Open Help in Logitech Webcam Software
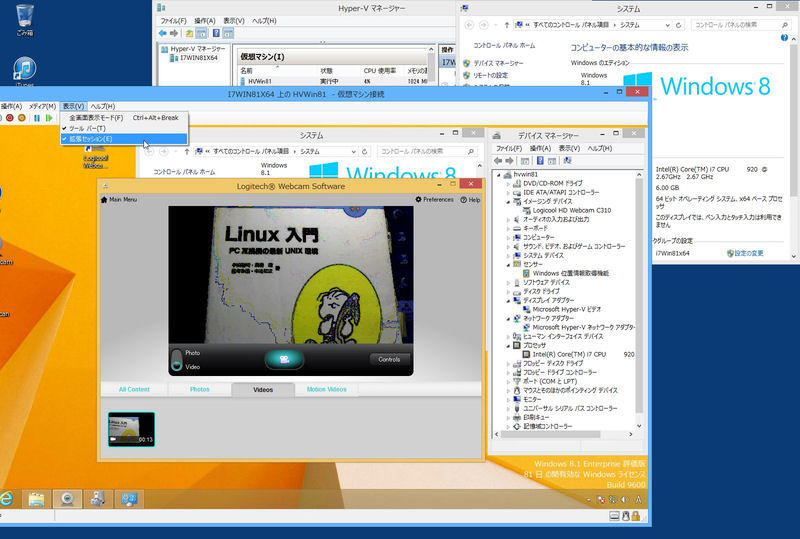800x539 pixels. 470,200
